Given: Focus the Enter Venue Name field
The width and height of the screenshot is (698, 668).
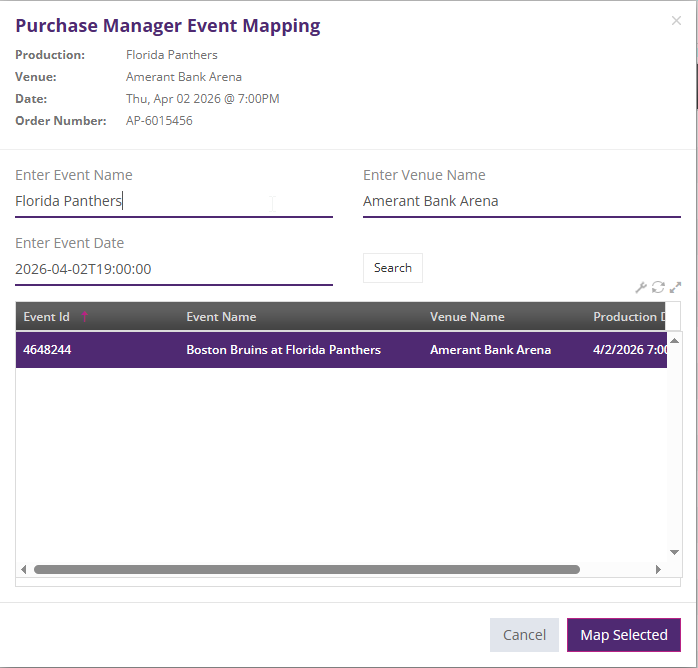Looking at the screenshot, I should point(522,201).
